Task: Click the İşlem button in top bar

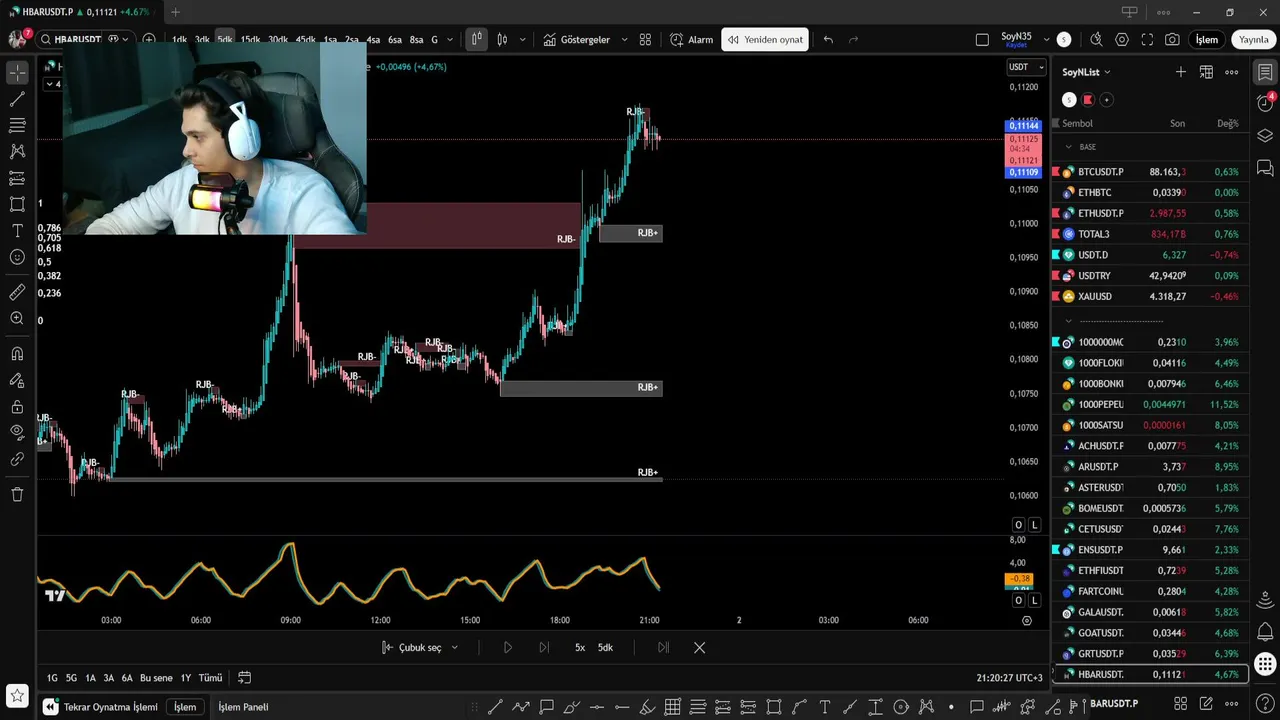Action: [x=1207, y=40]
